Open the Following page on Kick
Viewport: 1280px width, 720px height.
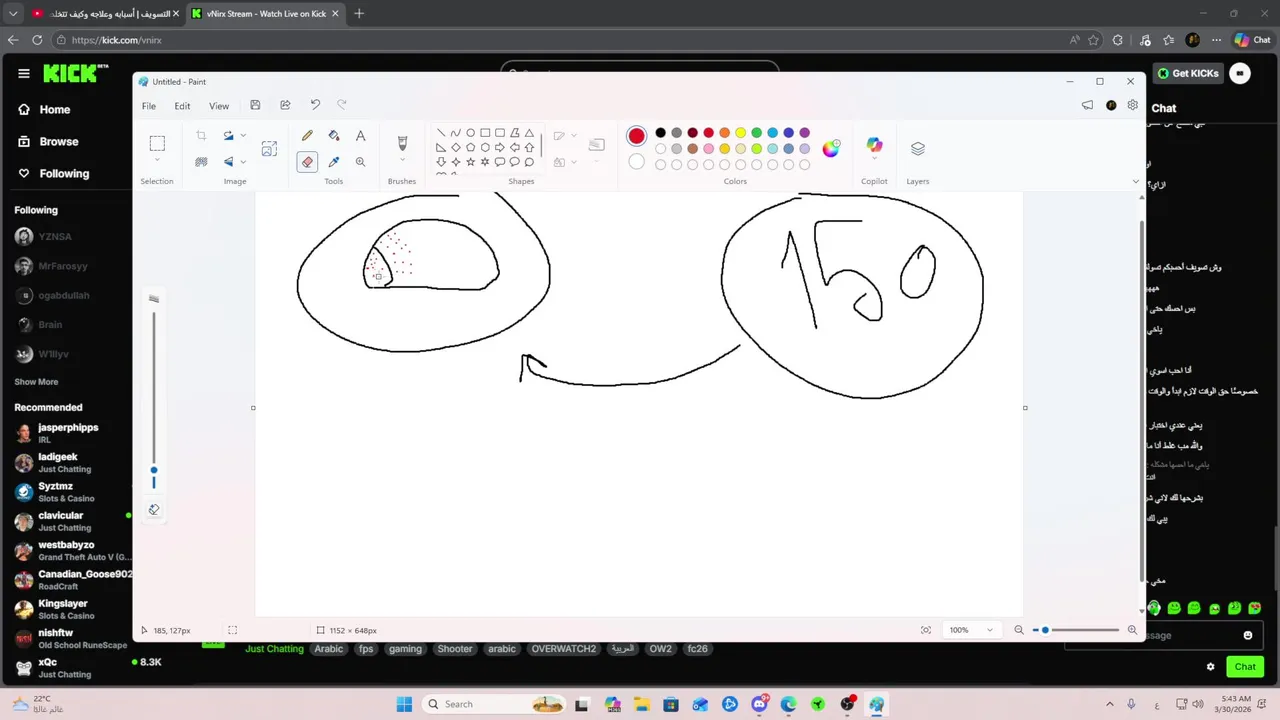(x=54, y=174)
